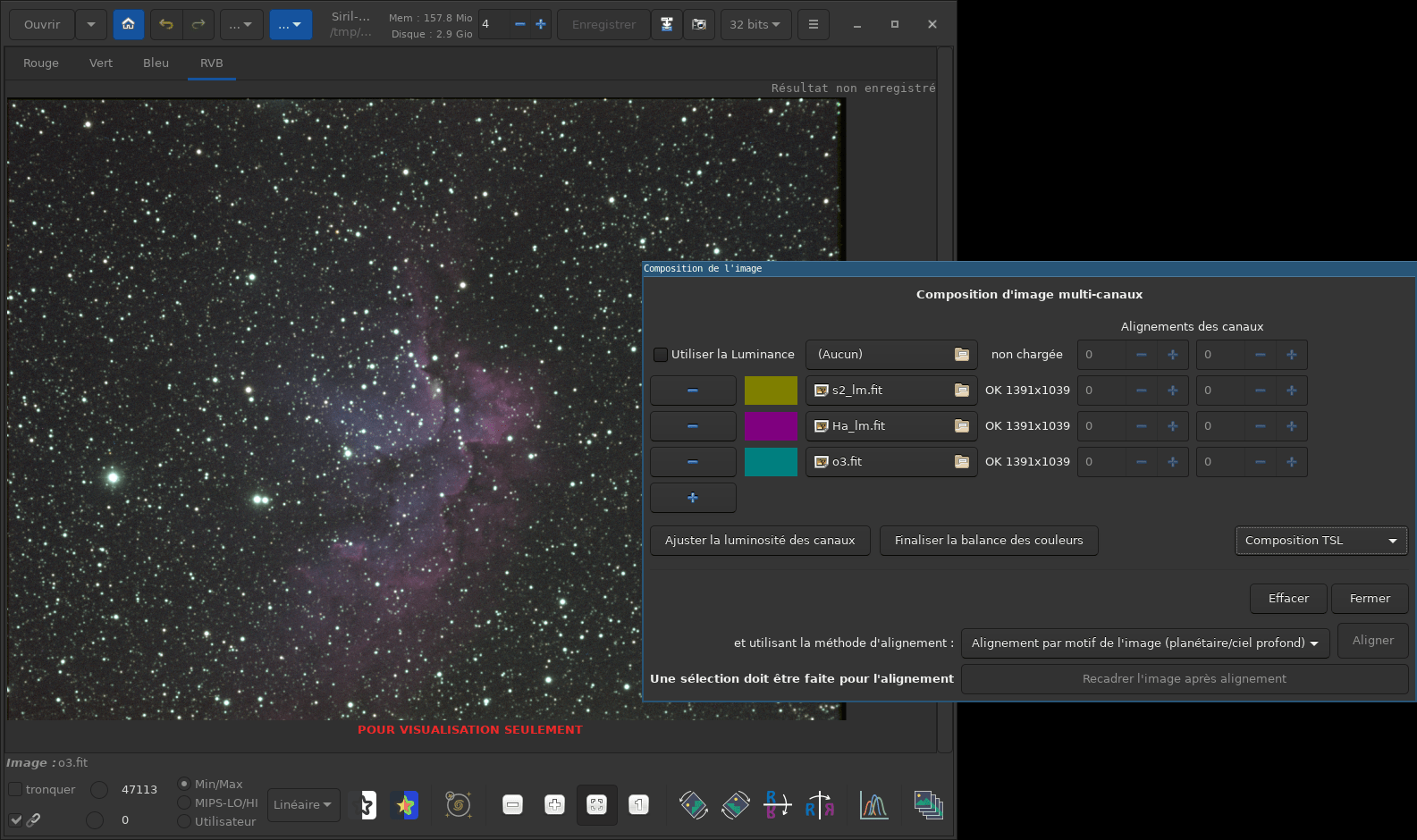The image size is (1417, 840).
Task: Open the Composition TSL dropdown
Action: coord(1321,541)
